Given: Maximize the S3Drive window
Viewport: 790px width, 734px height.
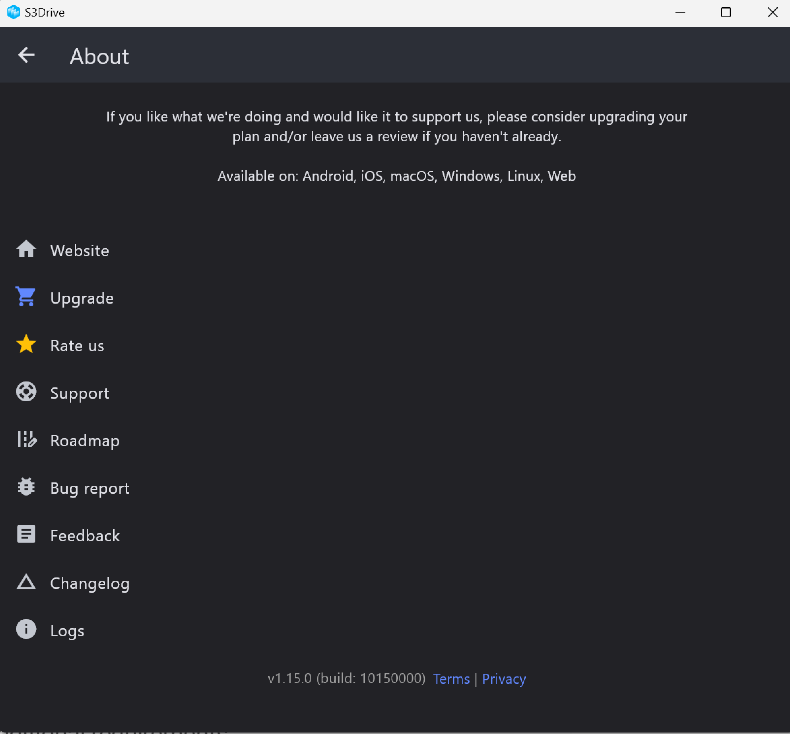Looking at the screenshot, I should 726,12.
